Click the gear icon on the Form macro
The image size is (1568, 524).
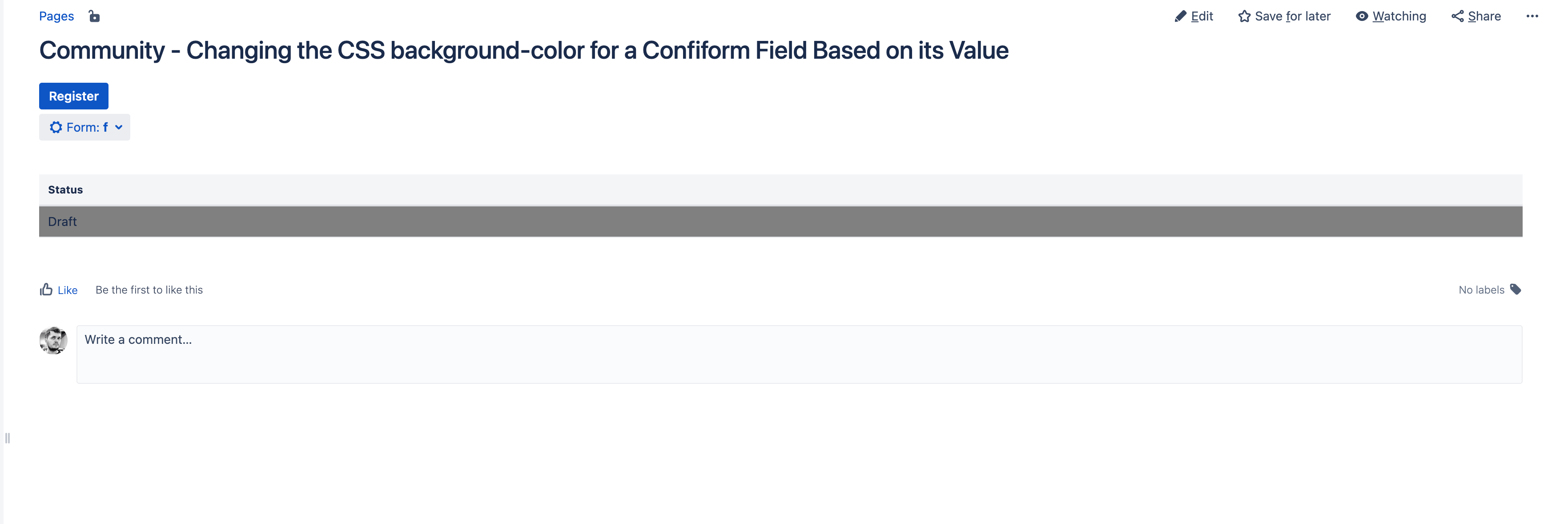click(x=56, y=127)
